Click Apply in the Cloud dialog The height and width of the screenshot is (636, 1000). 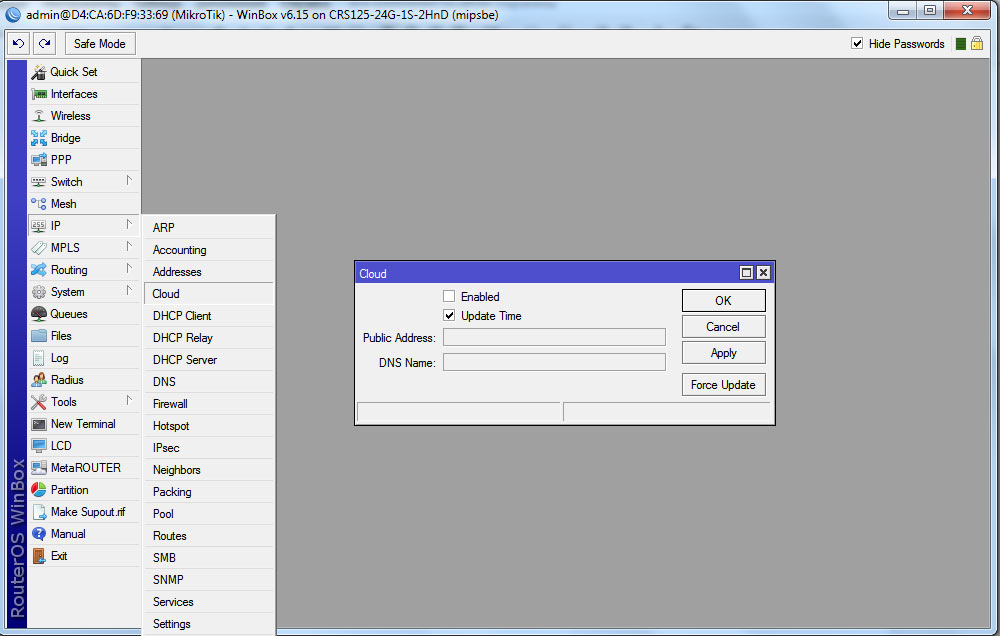tap(723, 353)
